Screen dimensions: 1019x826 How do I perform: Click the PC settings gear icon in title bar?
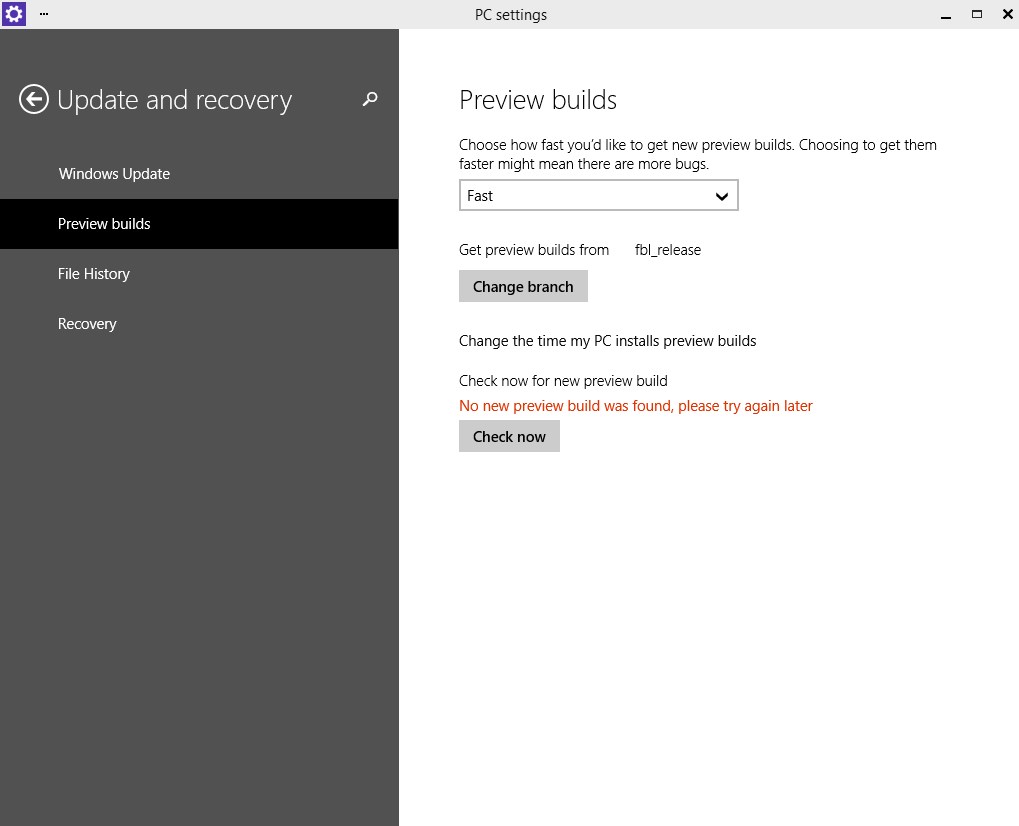pyautogui.click(x=14, y=14)
